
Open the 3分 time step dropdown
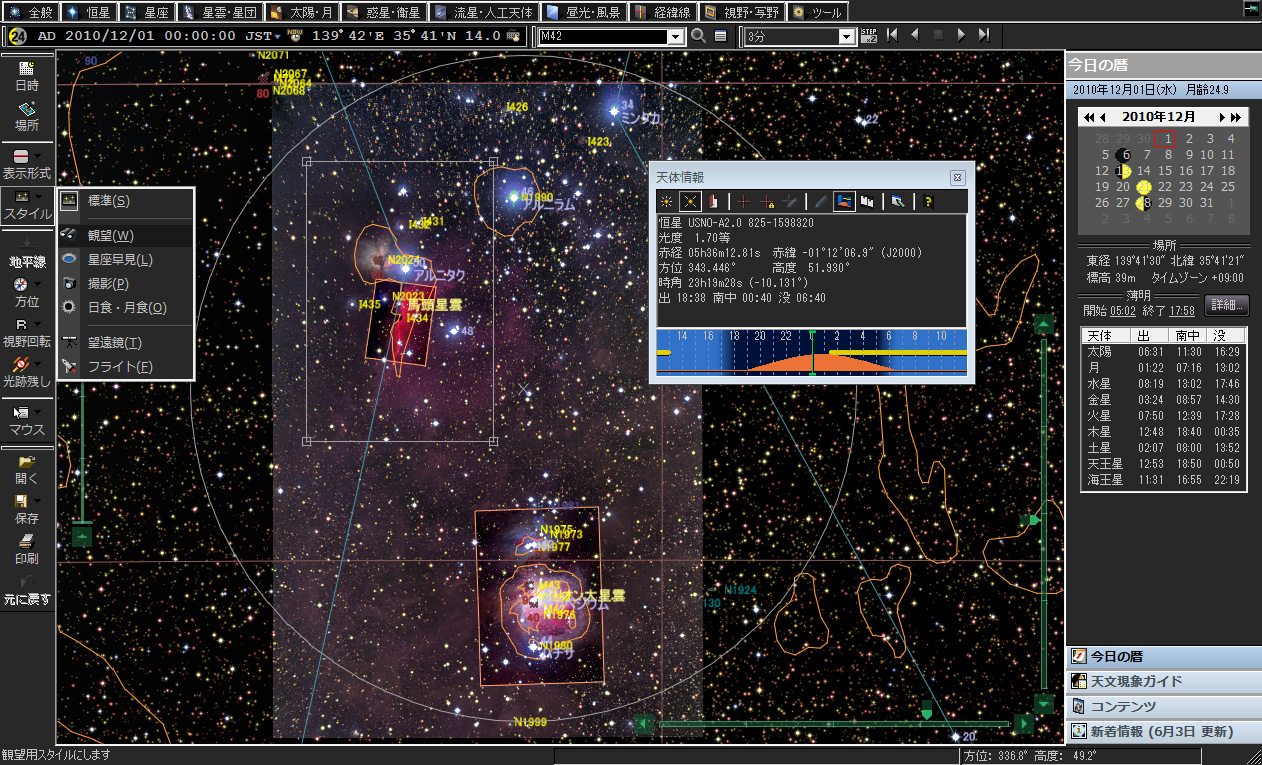point(846,37)
